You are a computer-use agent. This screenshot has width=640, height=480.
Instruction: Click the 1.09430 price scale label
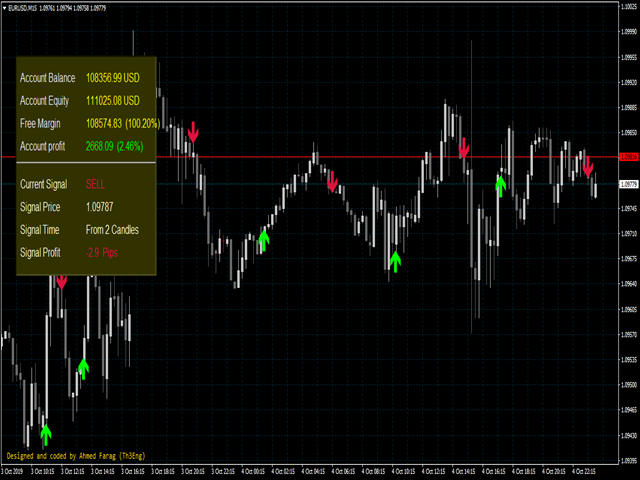coord(629,436)
